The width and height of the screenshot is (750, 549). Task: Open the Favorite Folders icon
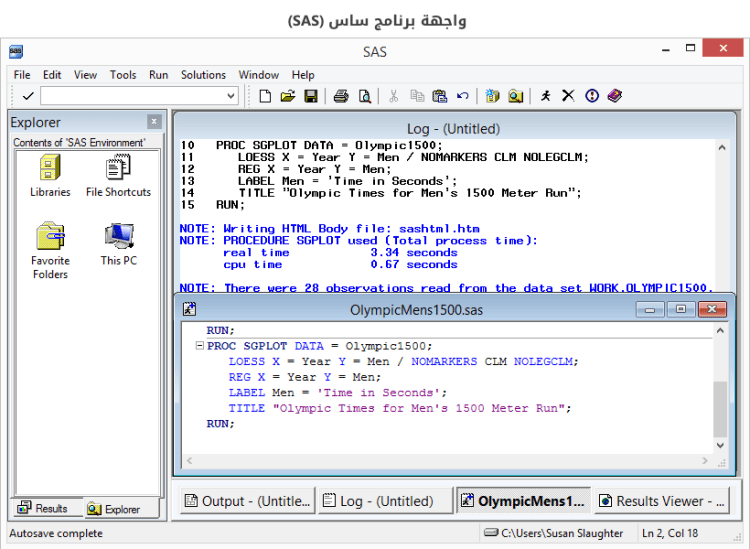50,236
